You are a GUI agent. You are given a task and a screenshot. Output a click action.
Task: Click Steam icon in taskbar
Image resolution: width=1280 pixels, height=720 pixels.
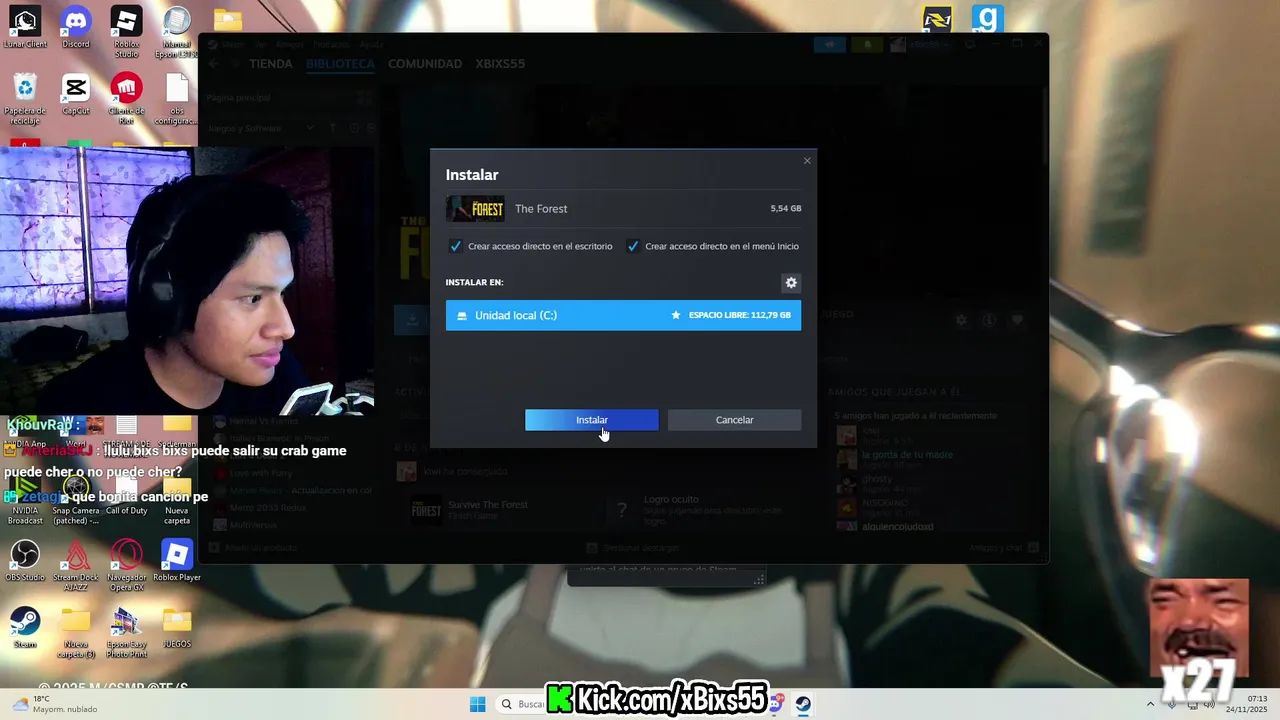803,704
